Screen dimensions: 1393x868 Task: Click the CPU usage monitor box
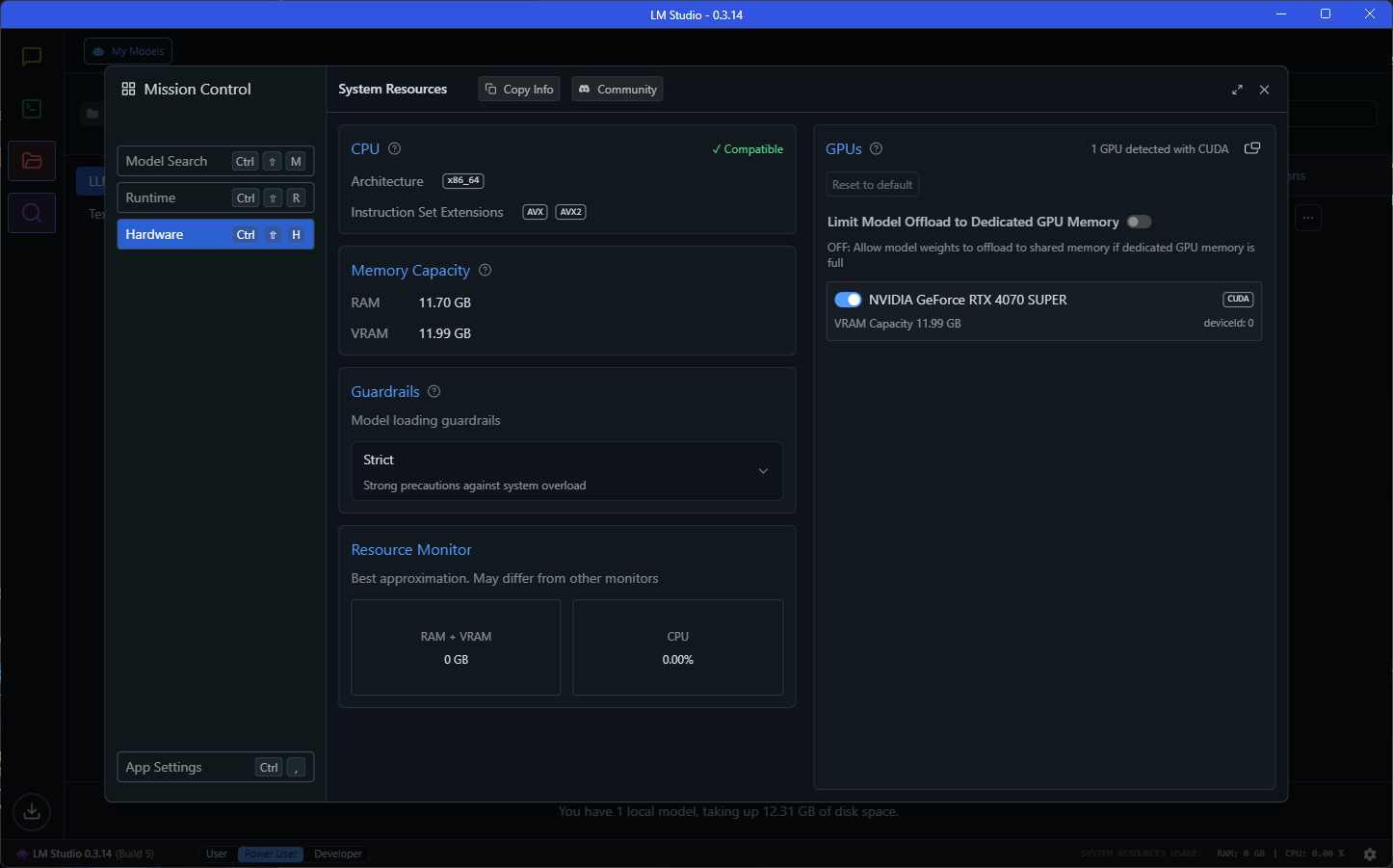coord(678,647)
